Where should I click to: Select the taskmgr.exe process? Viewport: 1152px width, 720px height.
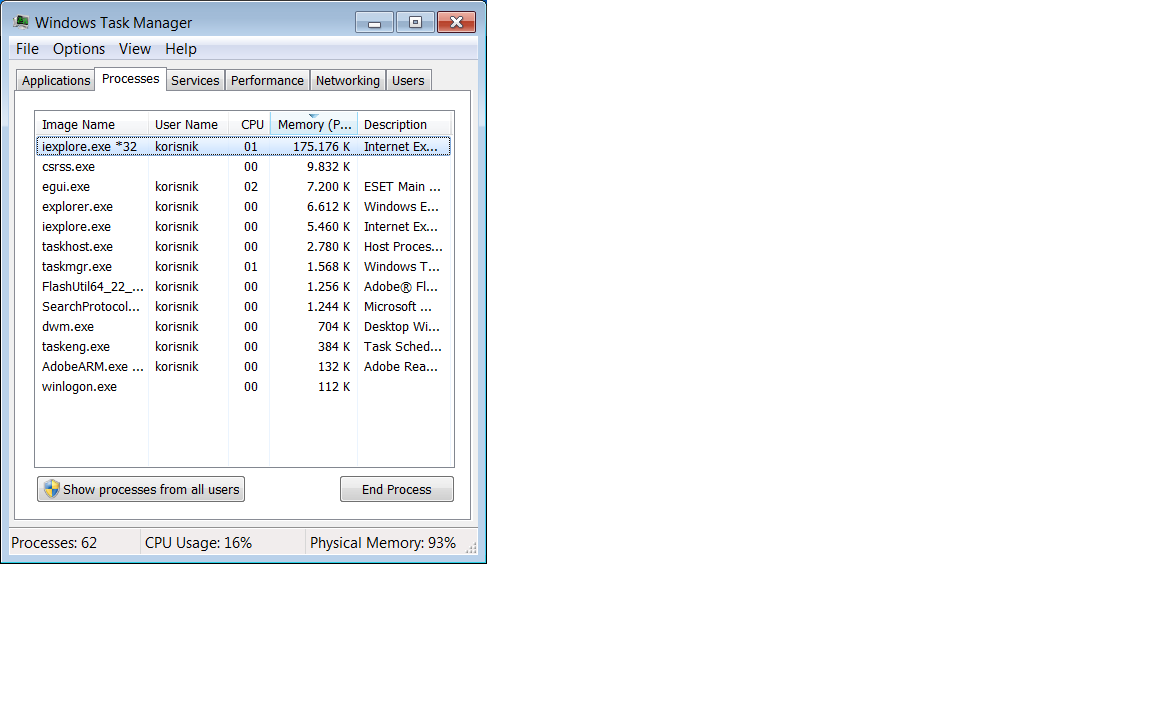click(243, 267)
